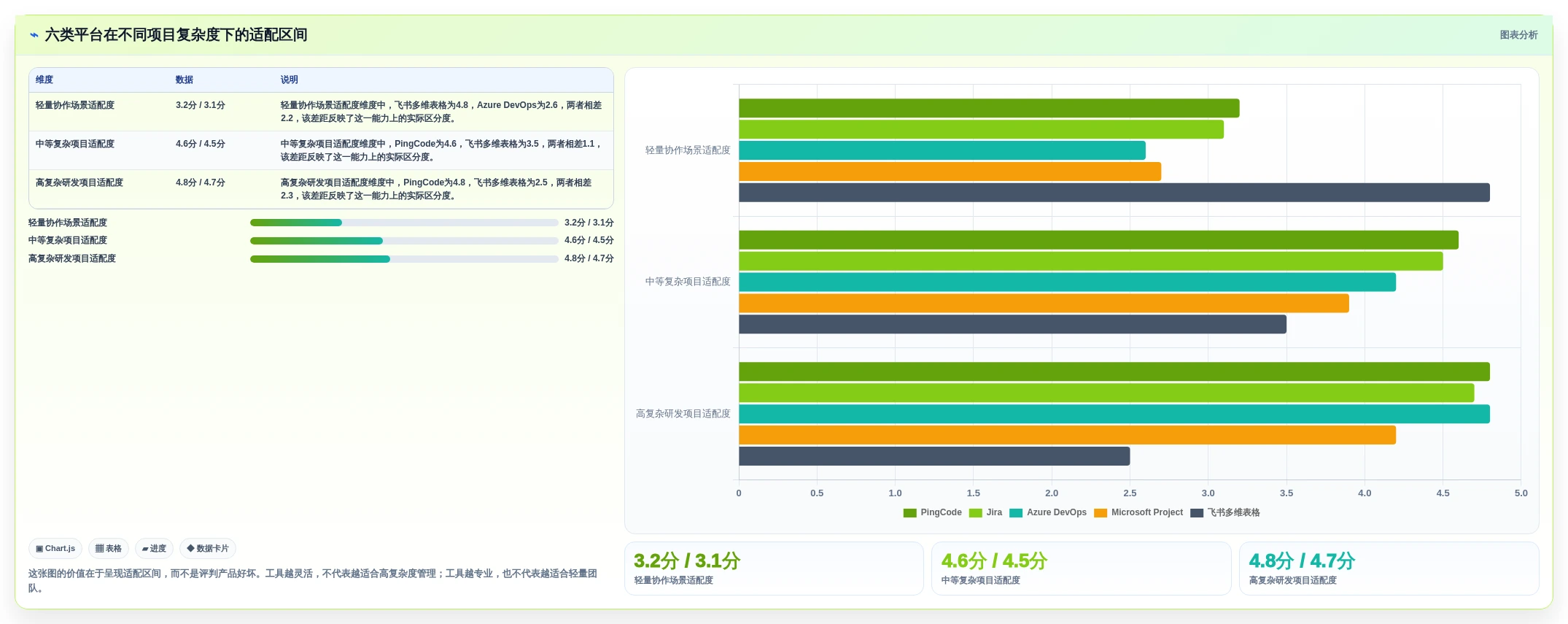Click the 中等复杂项目适配度 progress bar

(x=404, y=241)
